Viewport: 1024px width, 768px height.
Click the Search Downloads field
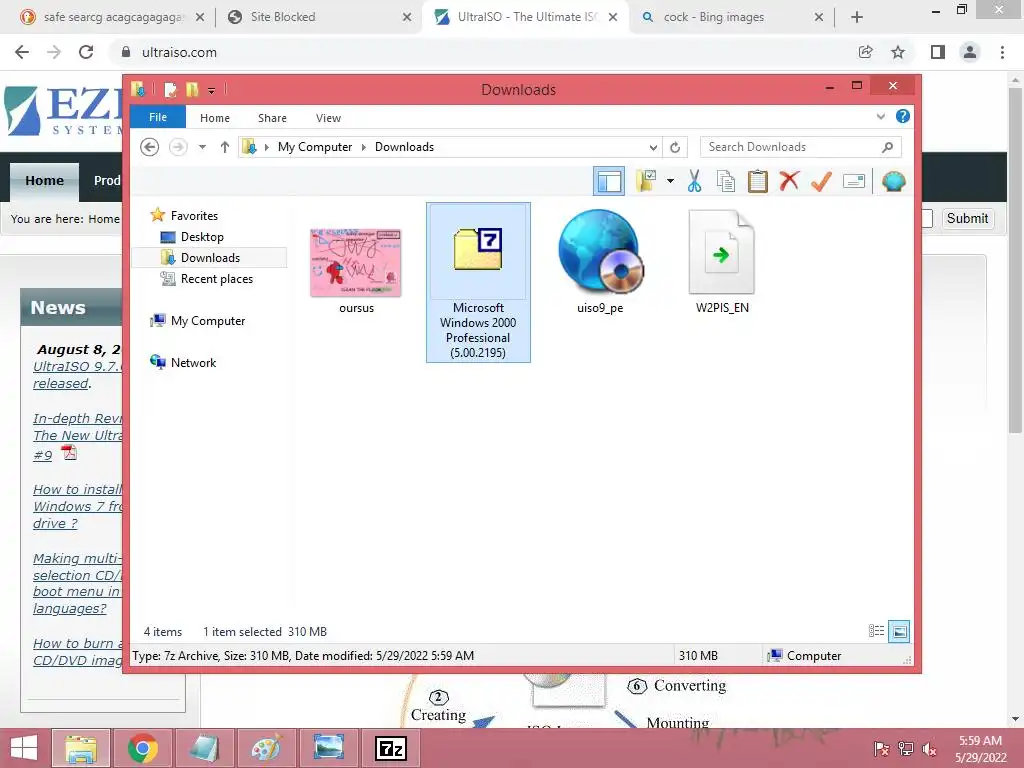[801, 147]
